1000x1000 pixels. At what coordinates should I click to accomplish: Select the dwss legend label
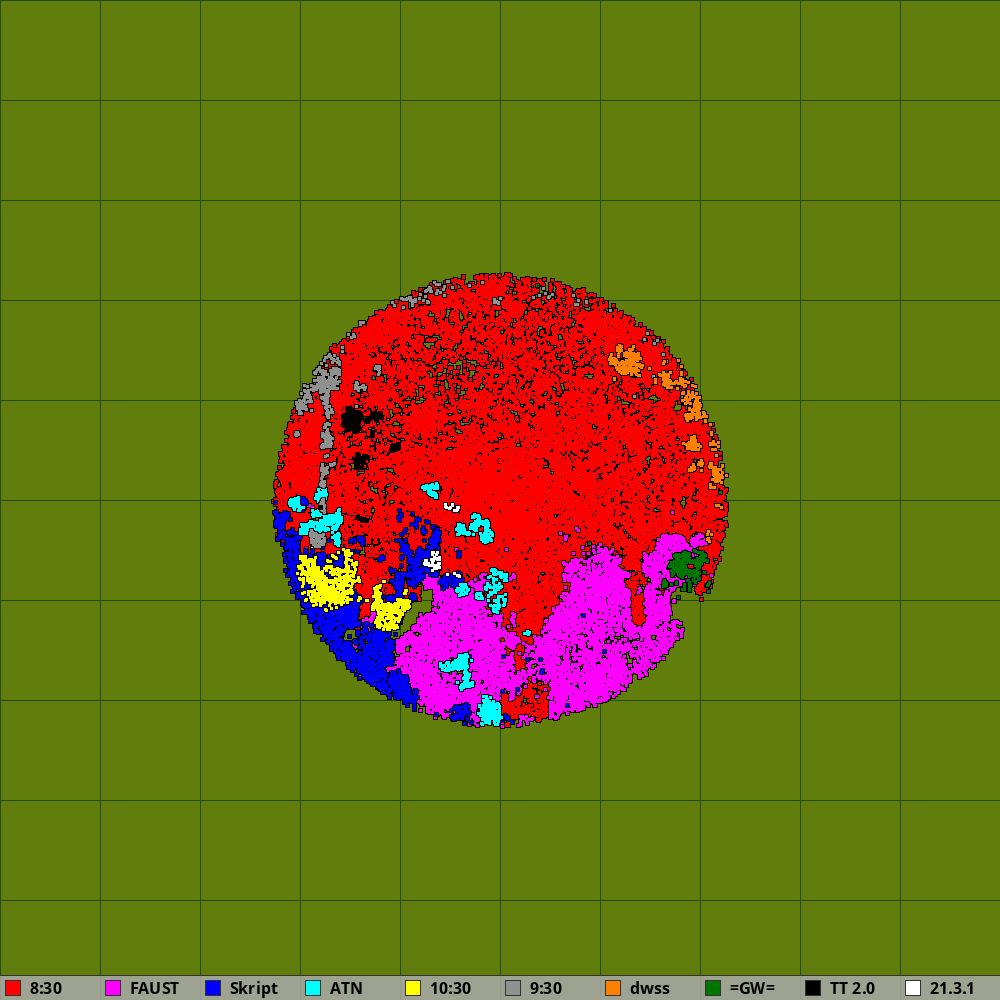pos(650,989)
